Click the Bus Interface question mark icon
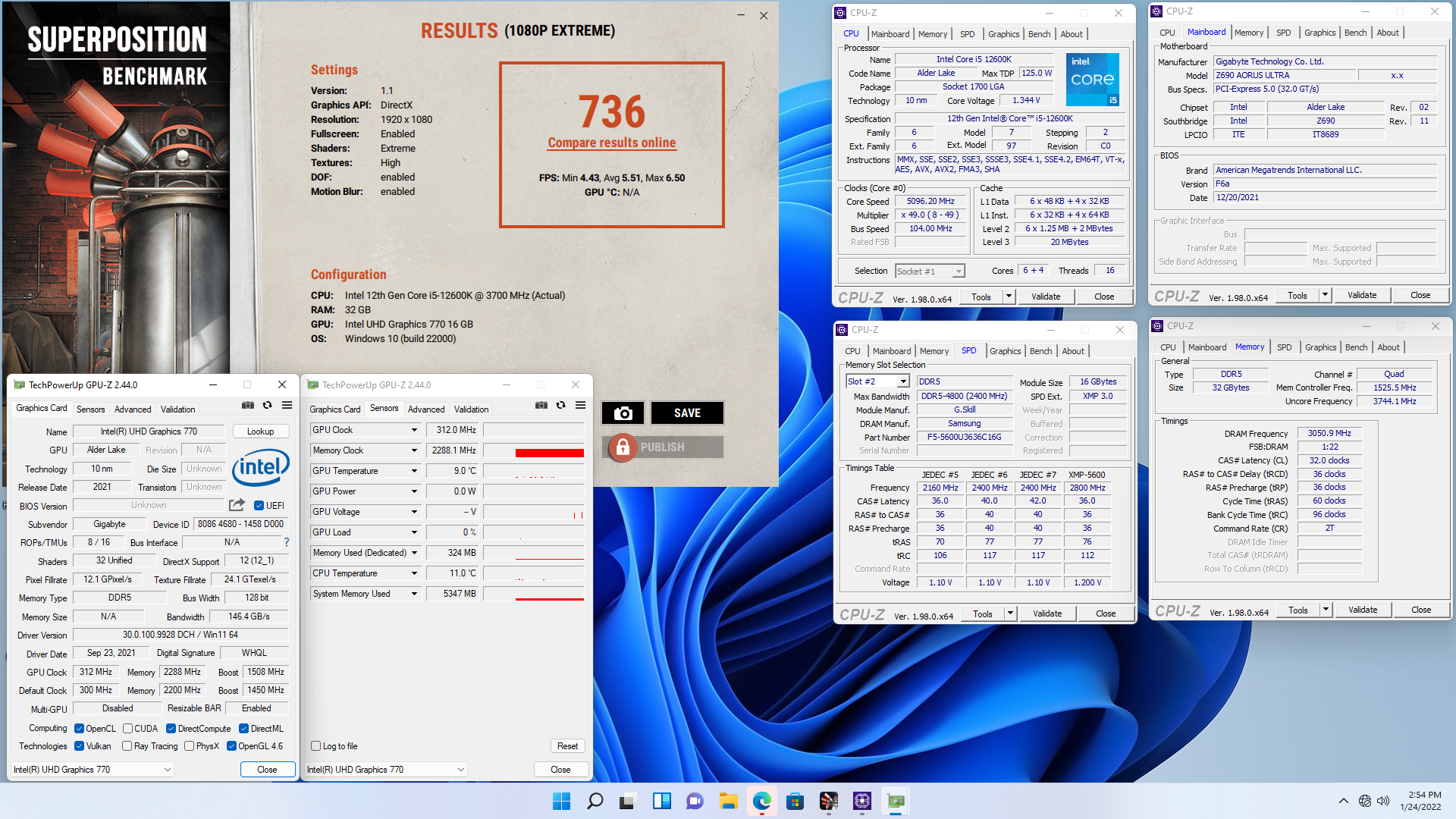The height and width of the screenshot is (819, 1456). pyautogui.click(x=287, y=542)
